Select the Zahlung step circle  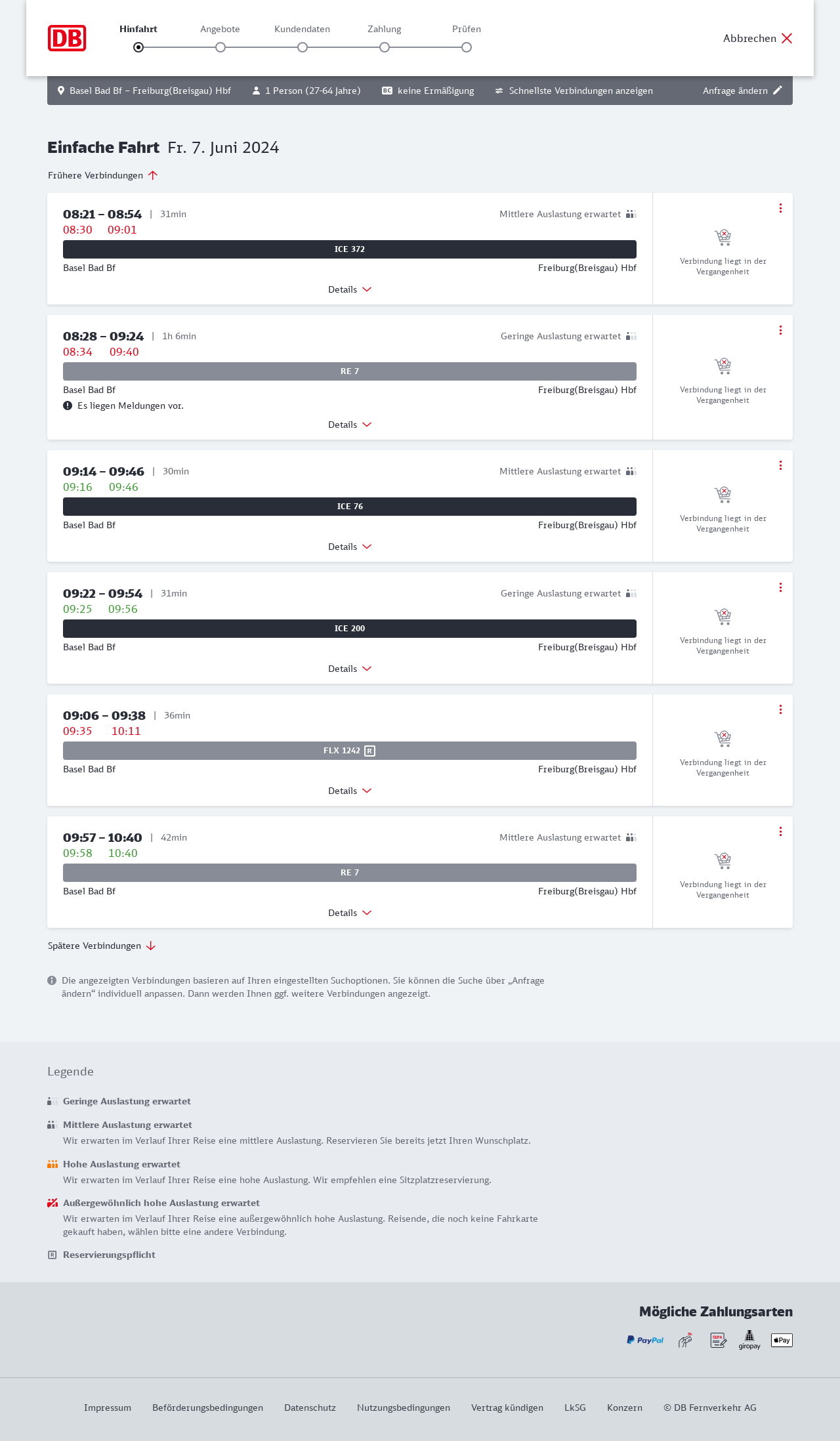coord(385,47)
